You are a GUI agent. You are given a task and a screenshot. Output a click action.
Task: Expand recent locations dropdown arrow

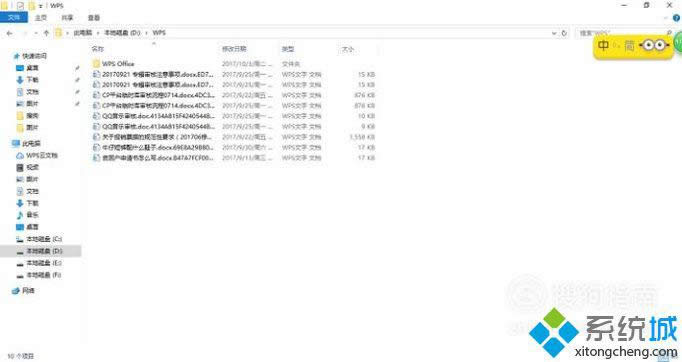(36, 33)
